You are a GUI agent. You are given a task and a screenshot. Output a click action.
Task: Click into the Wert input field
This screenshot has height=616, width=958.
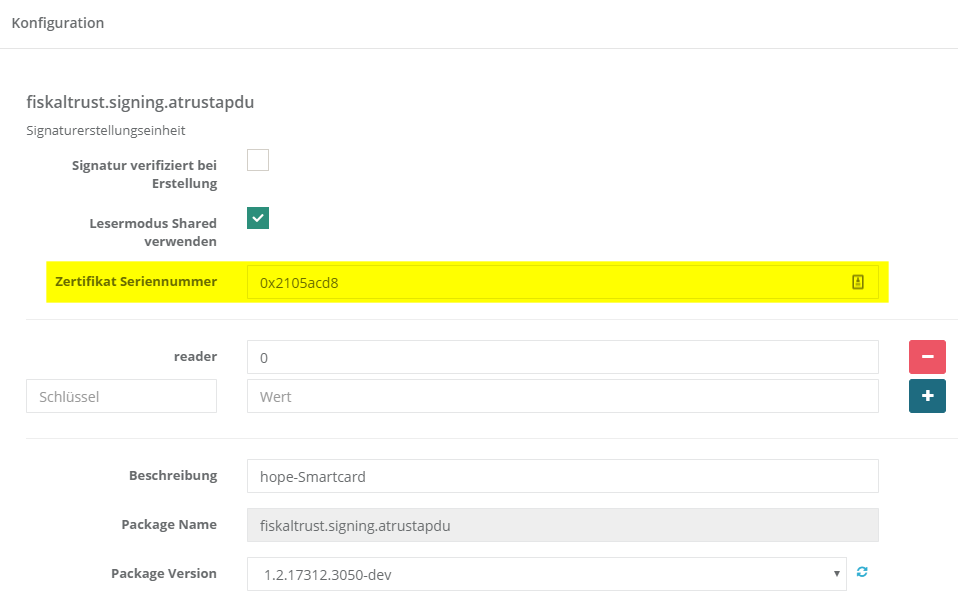563,396
